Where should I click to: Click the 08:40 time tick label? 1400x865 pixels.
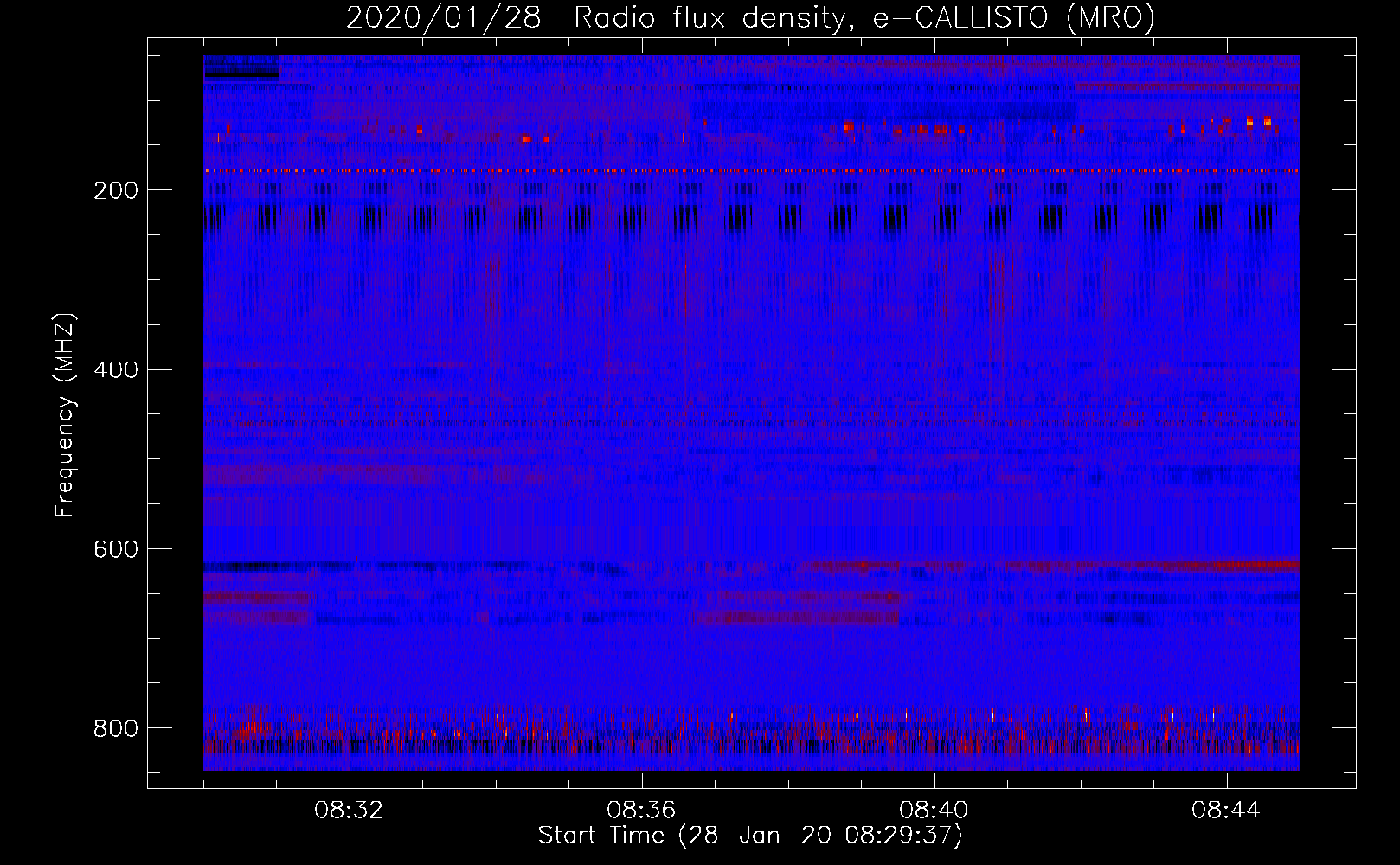pyautogui.click(x=934, y=811)
